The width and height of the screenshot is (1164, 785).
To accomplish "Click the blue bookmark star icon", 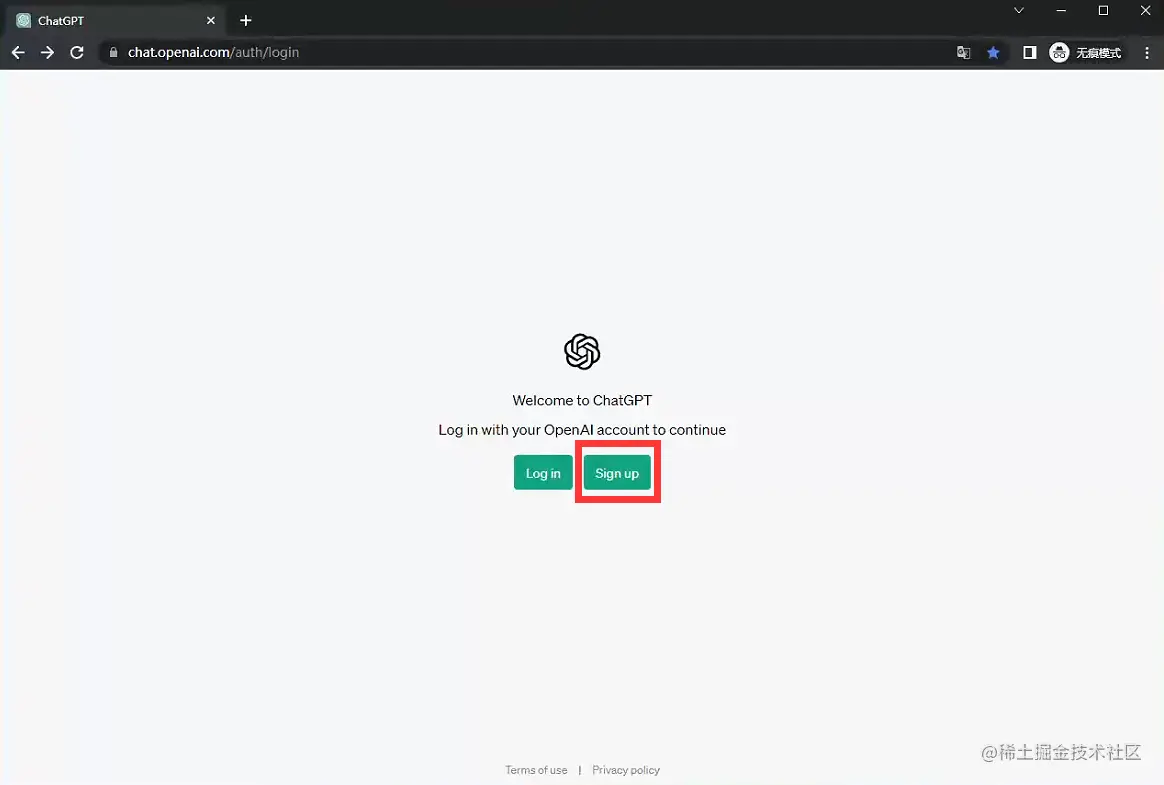I will (x=993, y=53).
